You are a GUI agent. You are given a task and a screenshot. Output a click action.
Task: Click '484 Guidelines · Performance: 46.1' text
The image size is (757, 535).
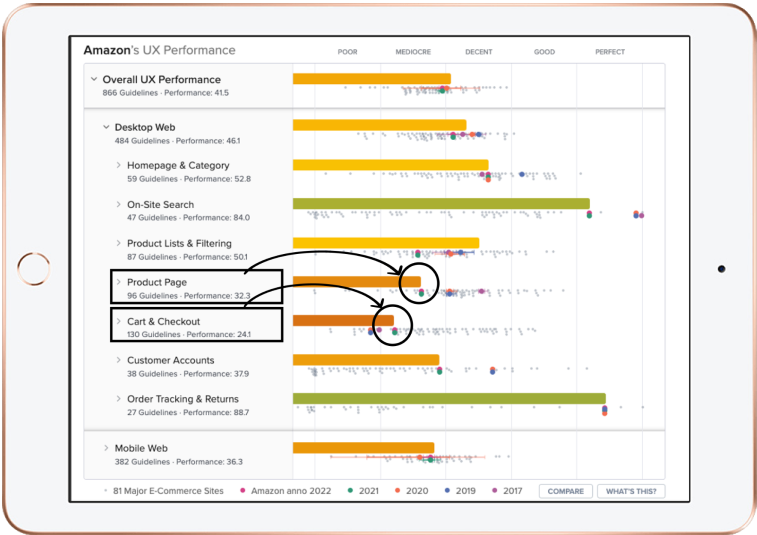(x=177, y=141)
